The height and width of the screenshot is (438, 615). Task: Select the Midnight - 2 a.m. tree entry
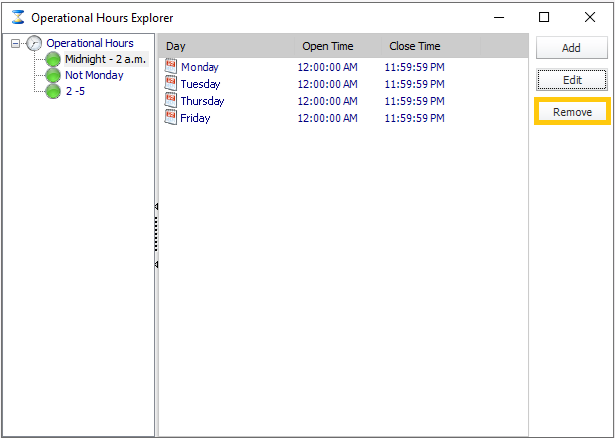[106, 59]
